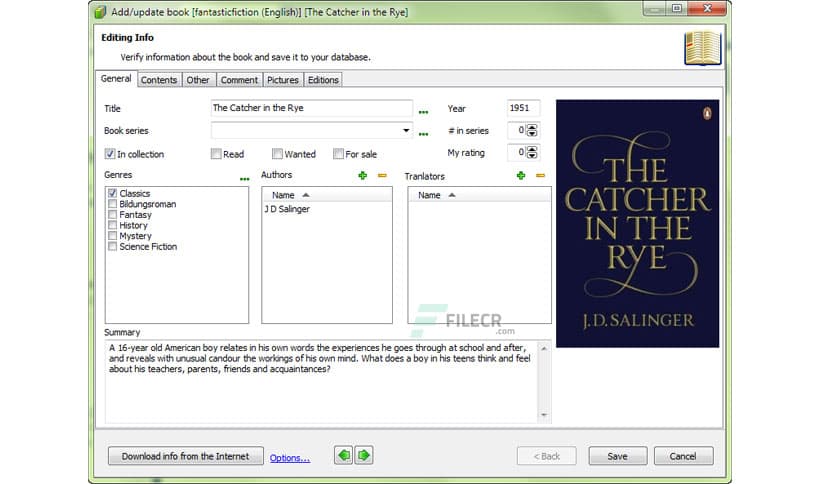The image size is (836, 484).
Task: Switch to the Contents tab
Action: pos(159,80)
